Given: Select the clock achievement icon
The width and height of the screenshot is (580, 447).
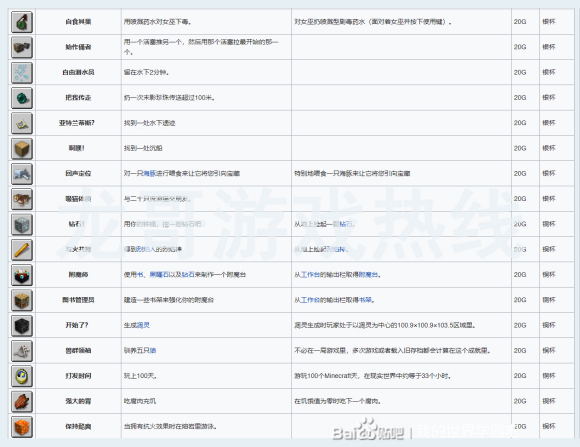Looking at the screenshot, I should tap(22, 376).
